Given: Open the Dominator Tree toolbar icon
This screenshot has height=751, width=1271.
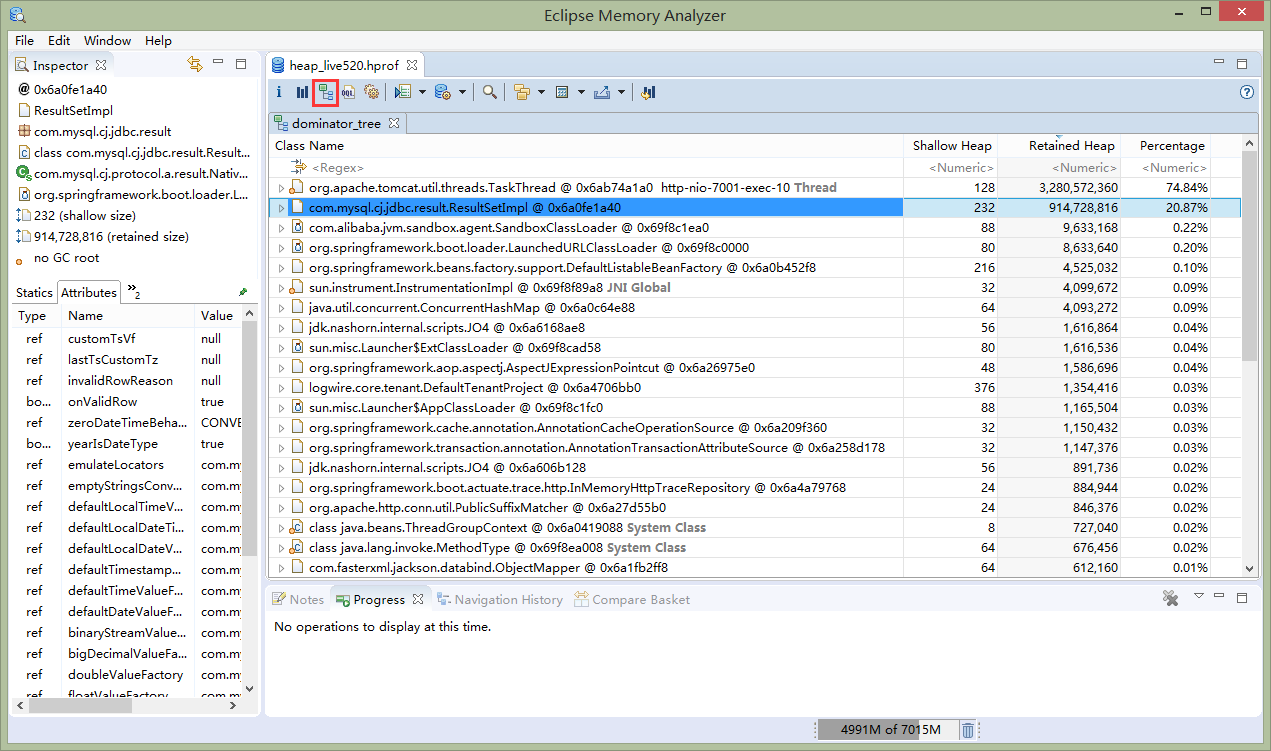Looking at the screenshot, I should tap(325, 92).
